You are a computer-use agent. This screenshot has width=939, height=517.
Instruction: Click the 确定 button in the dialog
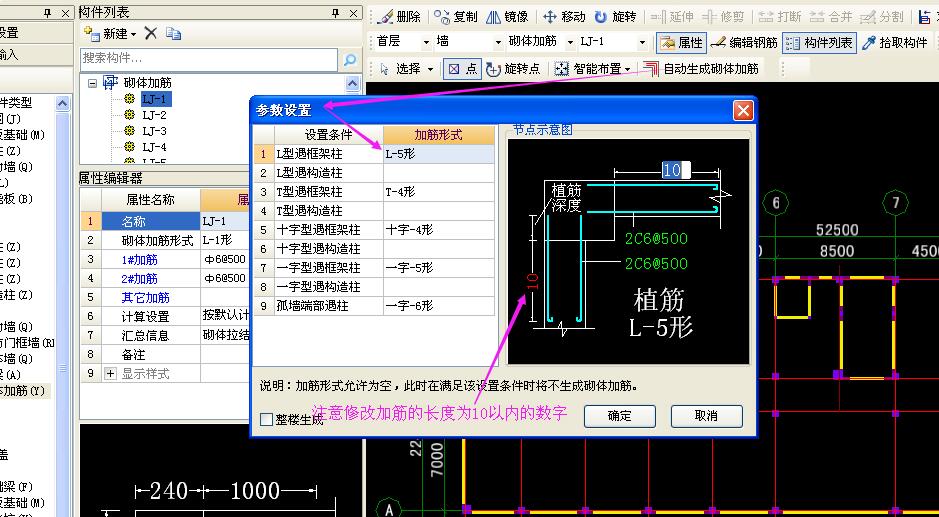click(x=619, y=415)
